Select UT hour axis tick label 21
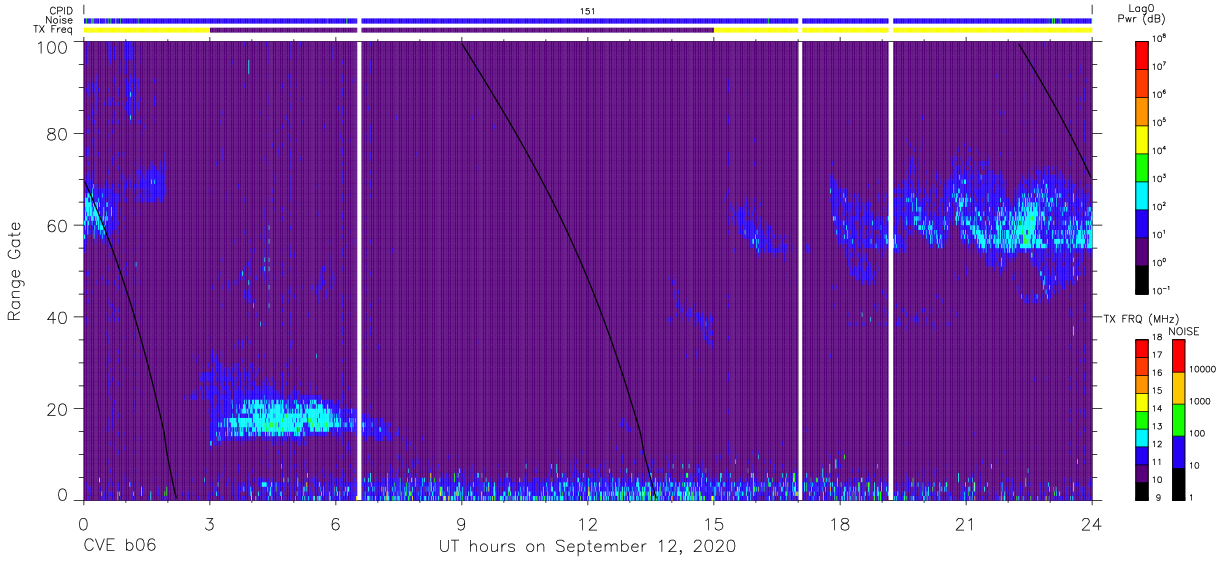 tap(966, 524)
